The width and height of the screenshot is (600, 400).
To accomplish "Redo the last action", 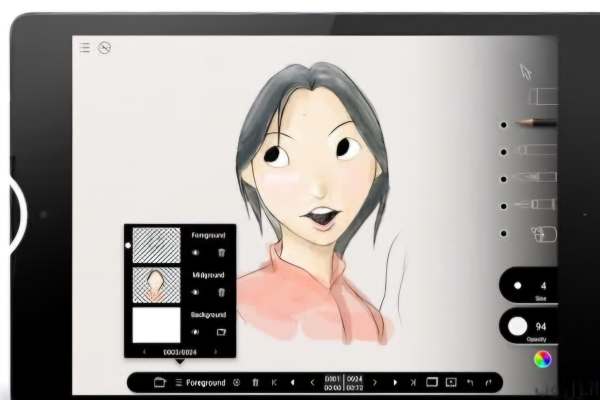I will point(488,382).
